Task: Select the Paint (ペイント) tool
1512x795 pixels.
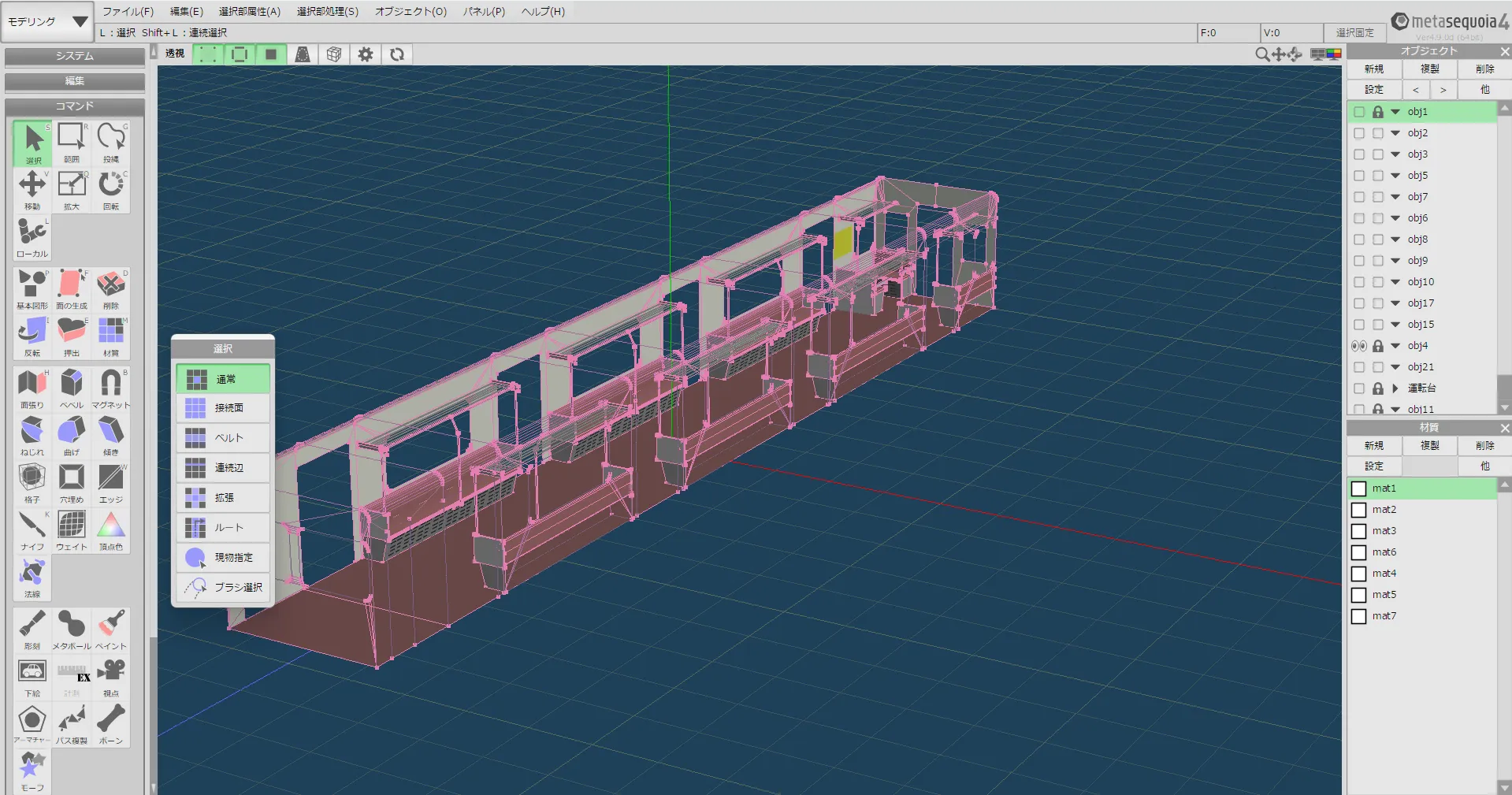Action: pyautogui.click(x=110, y=629)
